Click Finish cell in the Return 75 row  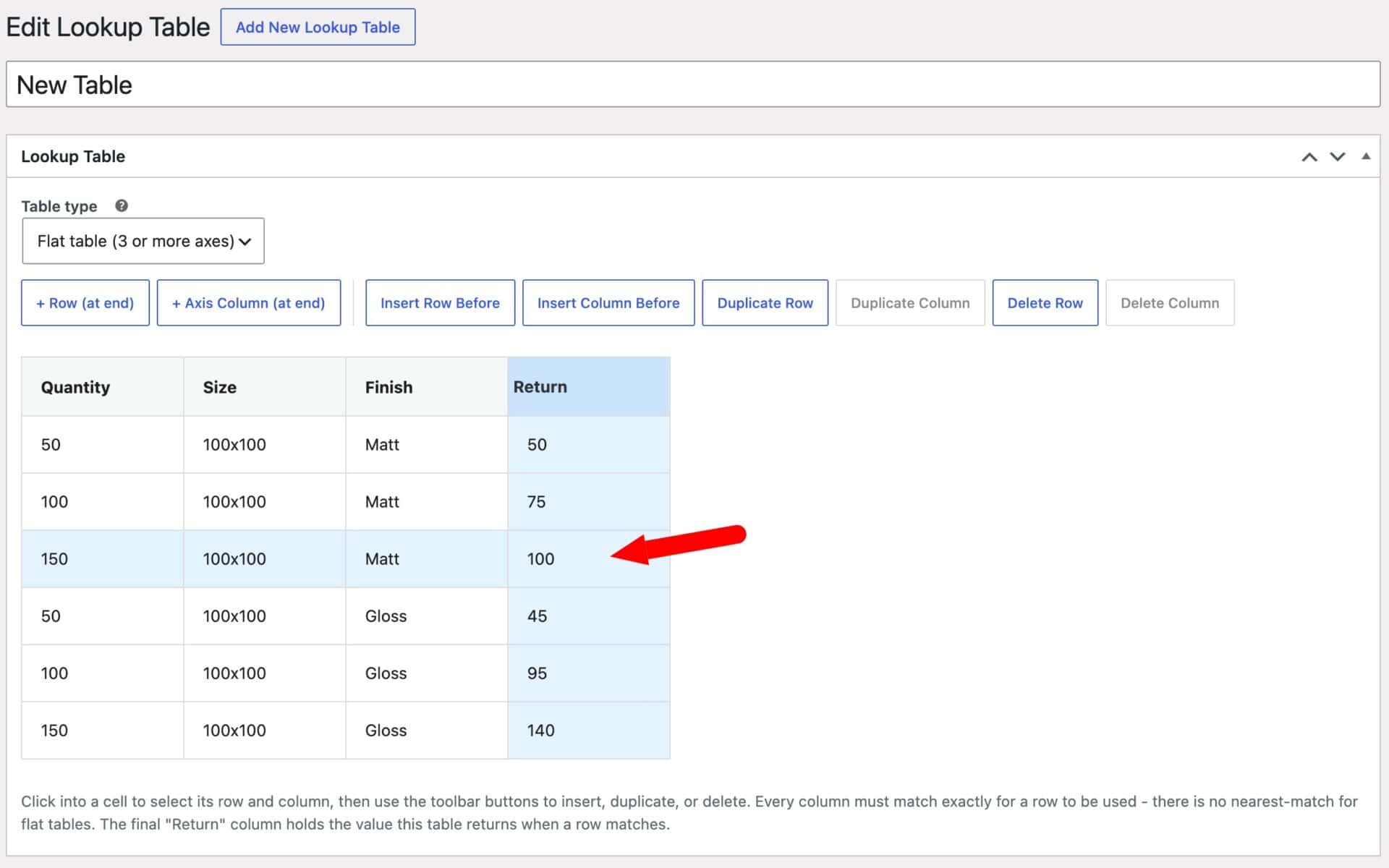427,502
